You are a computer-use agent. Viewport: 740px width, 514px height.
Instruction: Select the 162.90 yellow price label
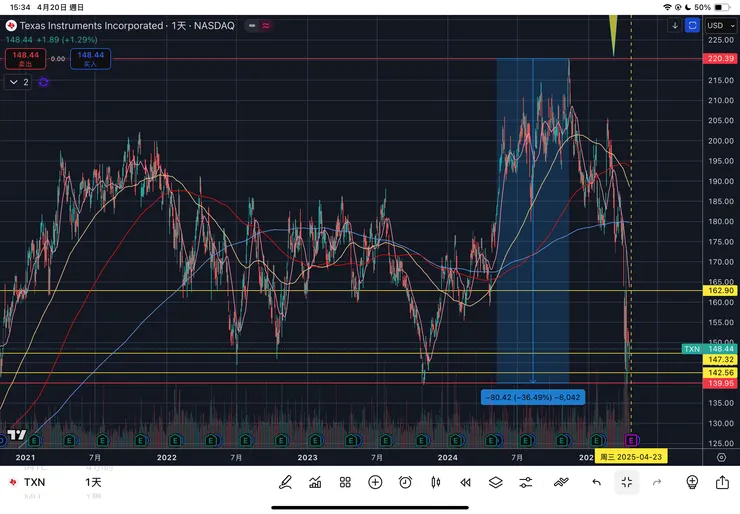721,290
